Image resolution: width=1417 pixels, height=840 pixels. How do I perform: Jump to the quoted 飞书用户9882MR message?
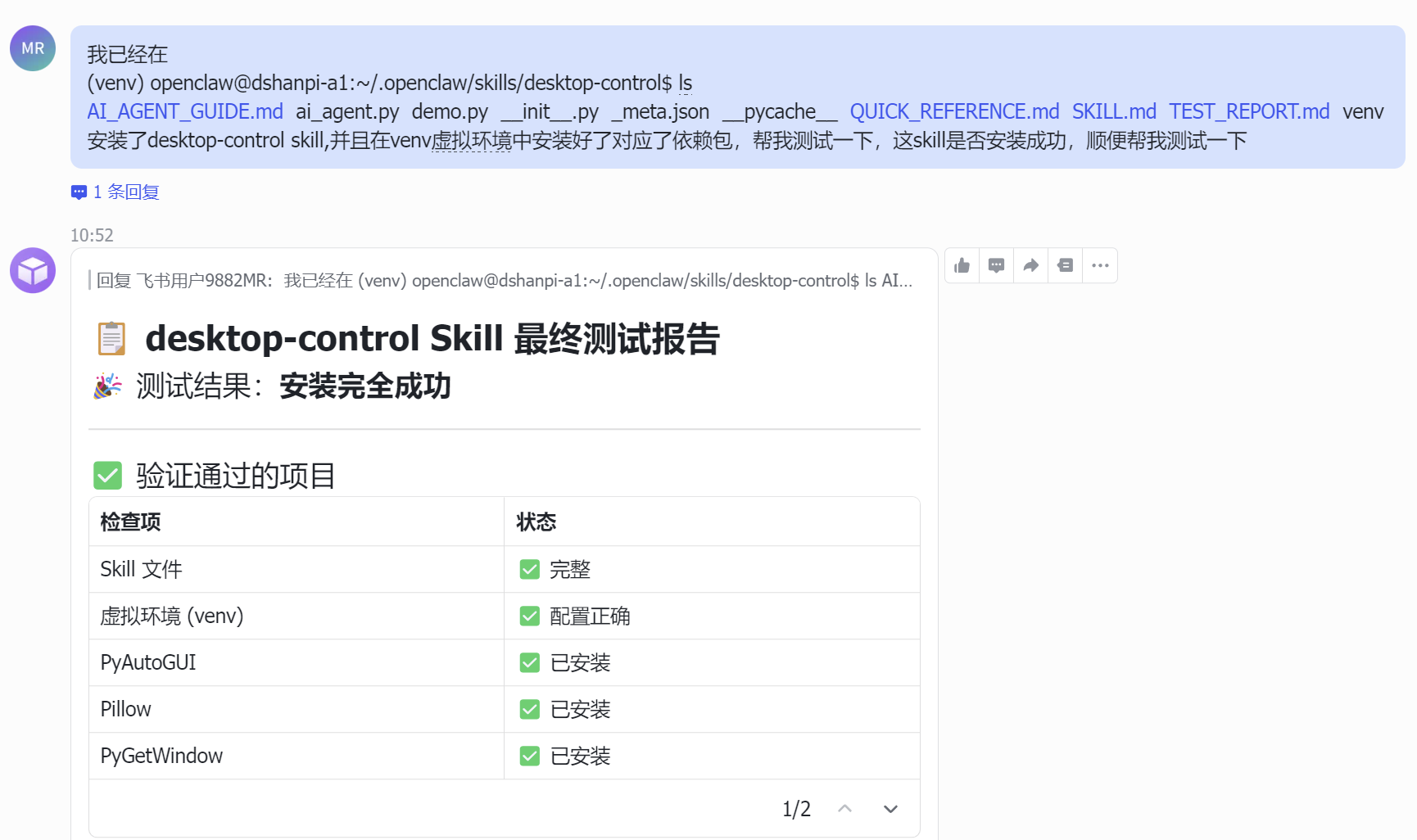(x=504, y=281)
